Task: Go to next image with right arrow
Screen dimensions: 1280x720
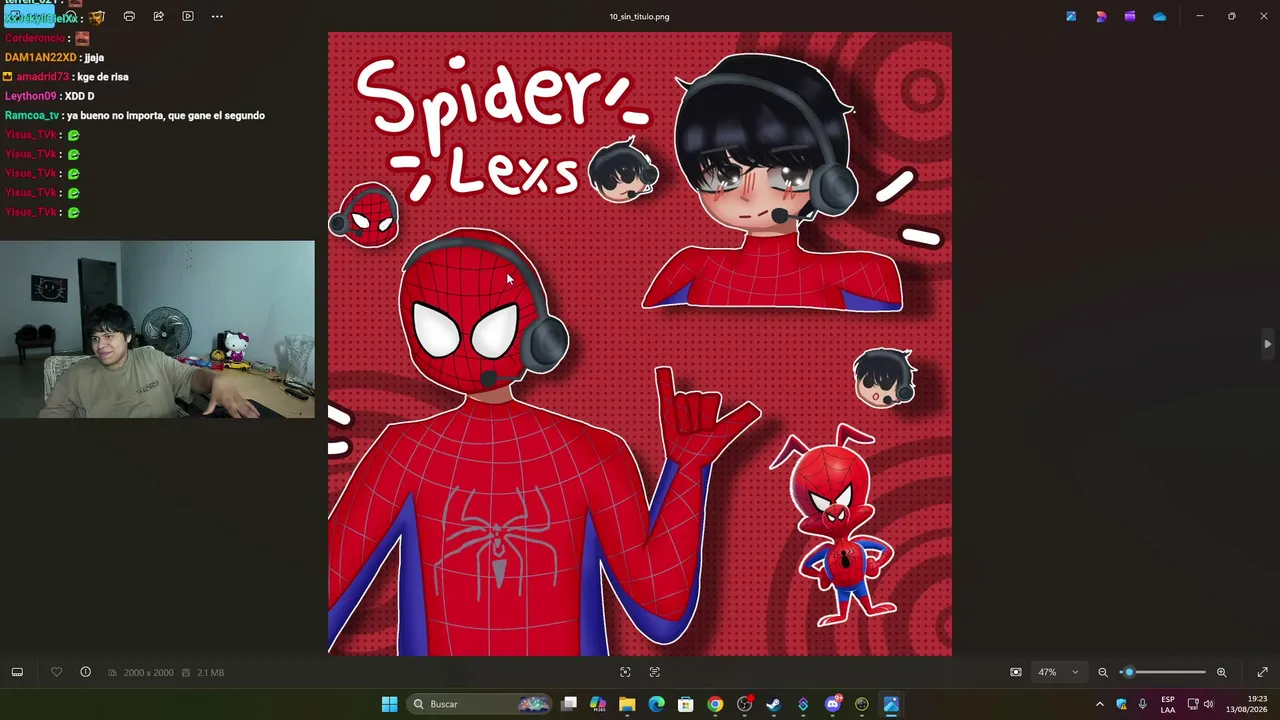Action: (x=1267, y=344)
